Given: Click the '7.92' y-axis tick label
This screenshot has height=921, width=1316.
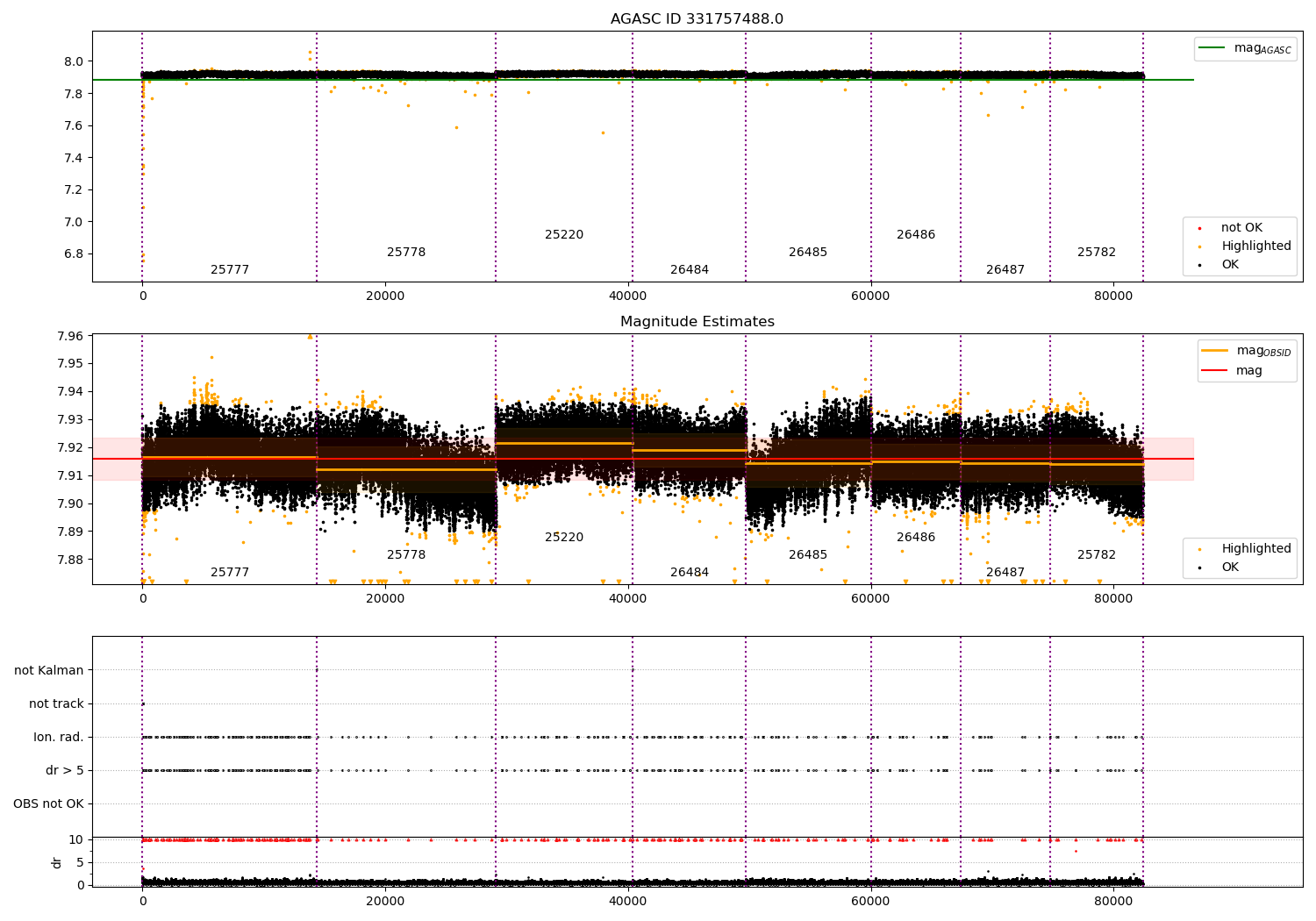Looking at the screenshot, I should [69, 448].
